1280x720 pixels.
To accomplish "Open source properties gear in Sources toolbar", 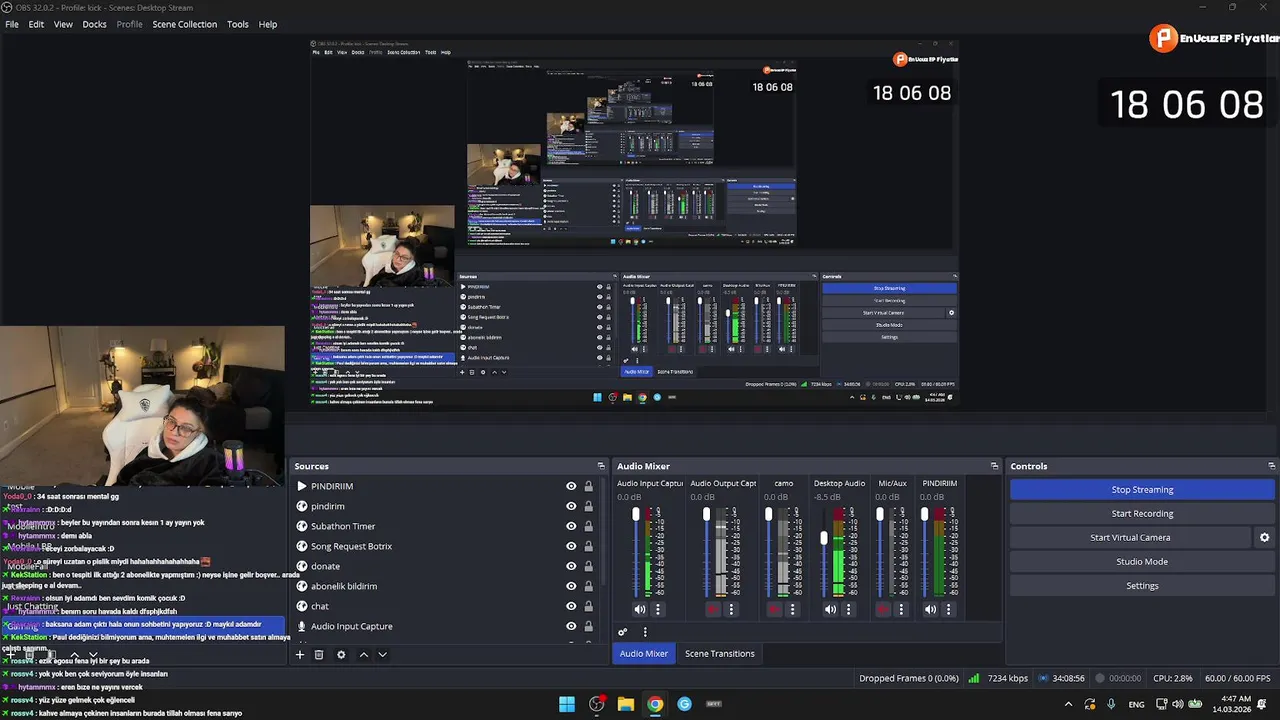I will tap(341, 654).
